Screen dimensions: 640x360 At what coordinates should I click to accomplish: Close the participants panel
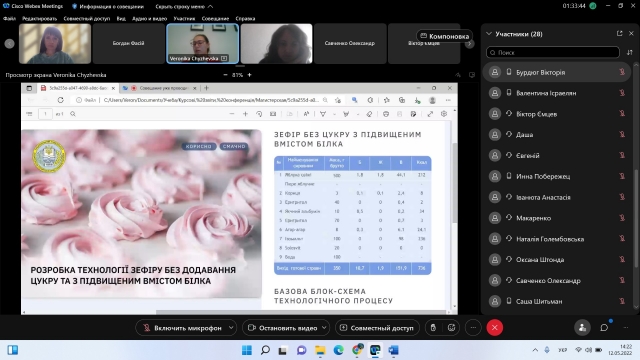click(x=631, y=33)
